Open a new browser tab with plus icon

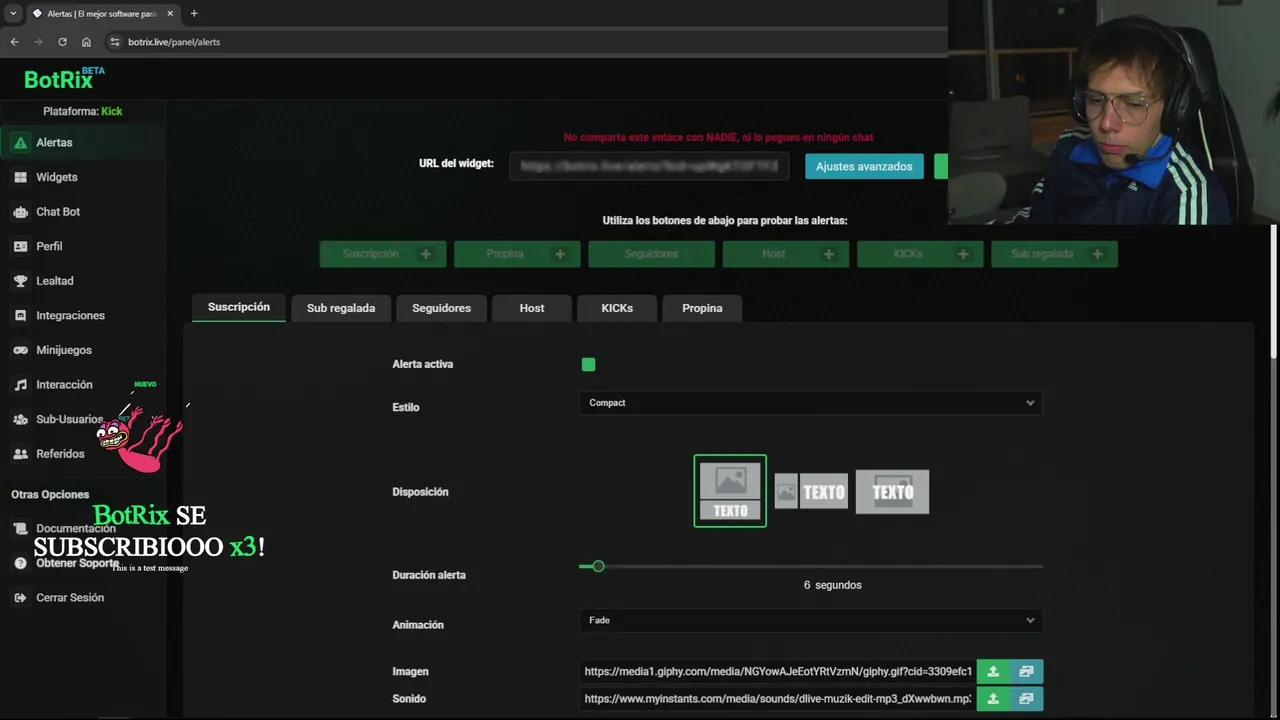194,14
